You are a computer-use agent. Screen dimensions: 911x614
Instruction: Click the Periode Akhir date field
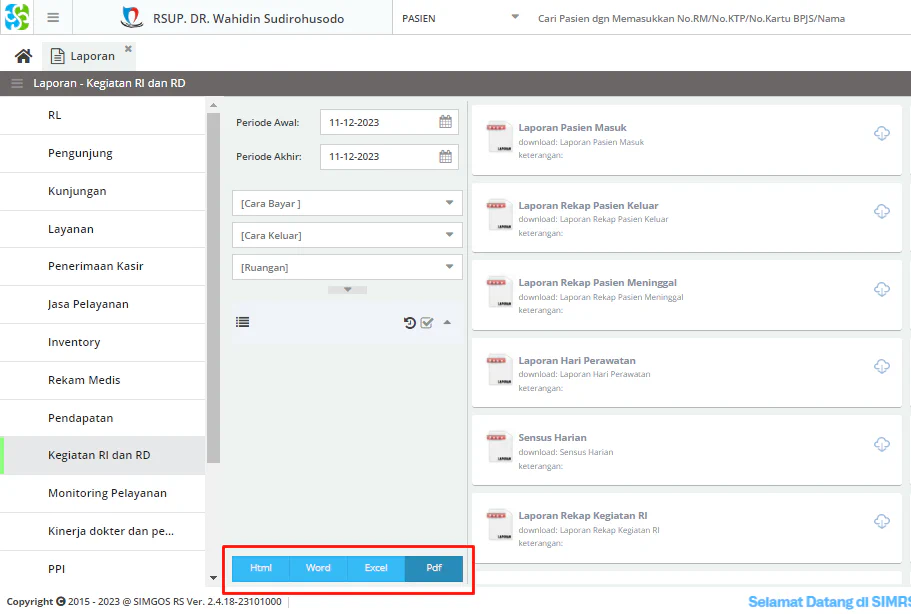click(x=389, y=156)
